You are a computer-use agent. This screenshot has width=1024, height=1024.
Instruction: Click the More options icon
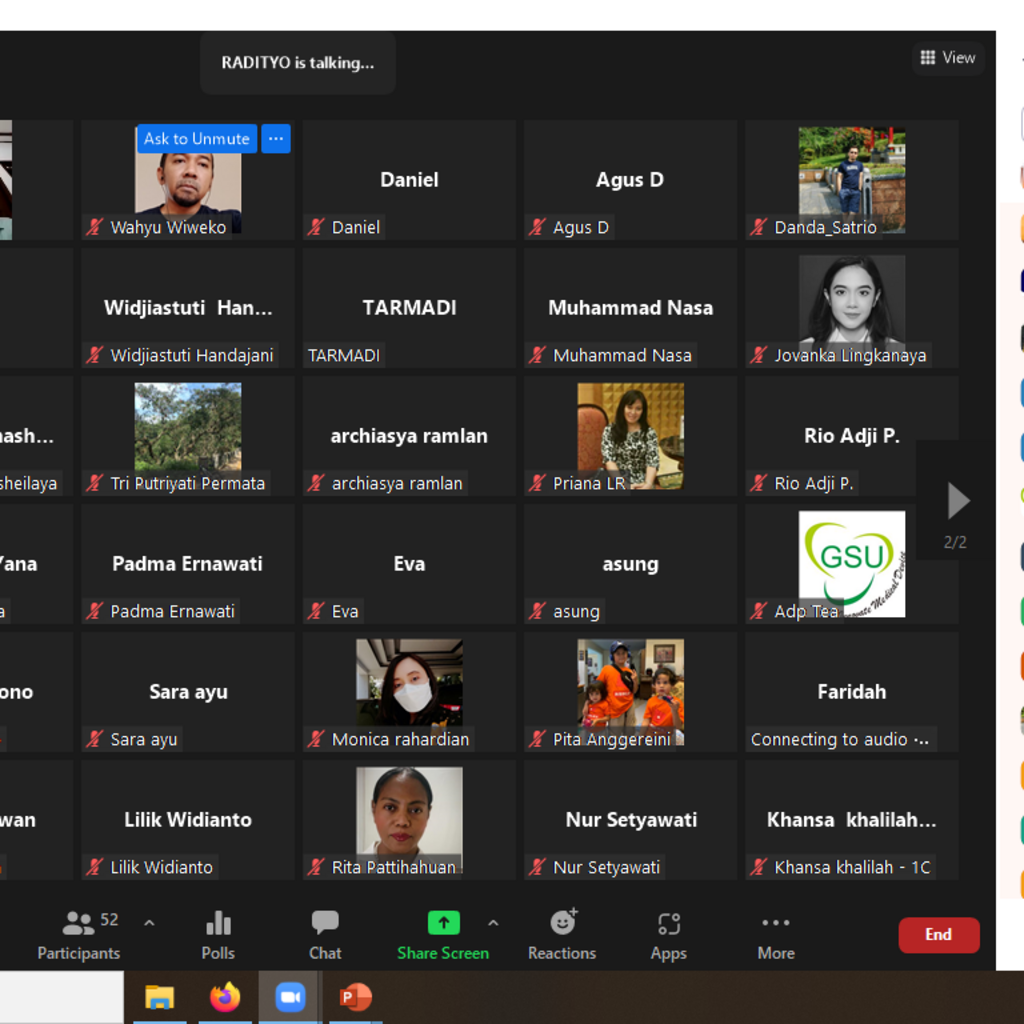(x=776, y=934)
